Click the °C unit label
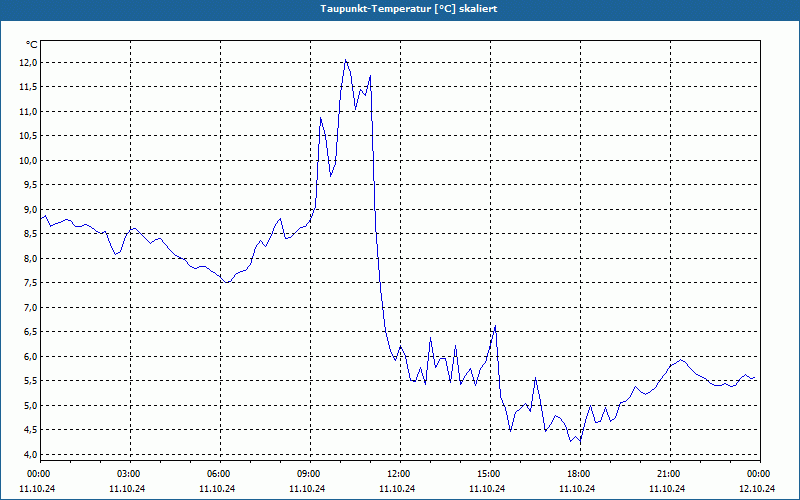Viewport: 800px width, 500px height. click(x=32, y=45)
